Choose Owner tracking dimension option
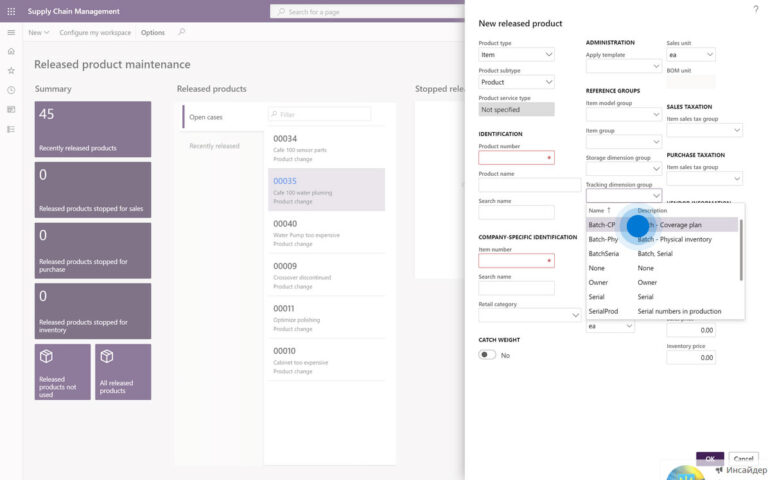 662,282
